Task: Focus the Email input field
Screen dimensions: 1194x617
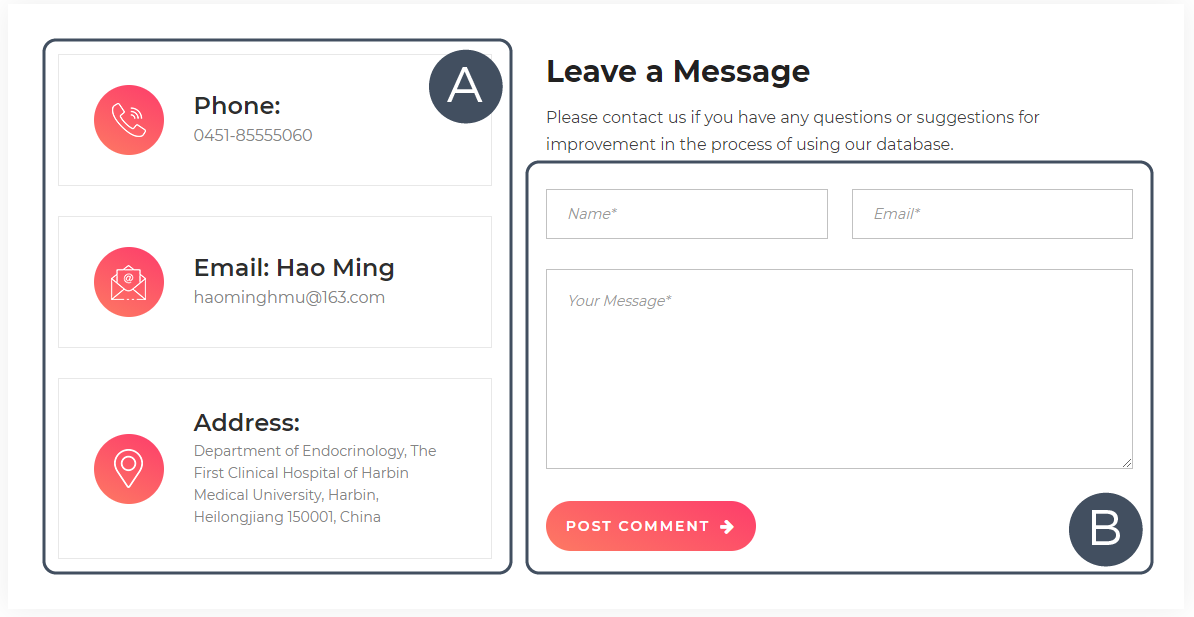Action: (992, 214)
